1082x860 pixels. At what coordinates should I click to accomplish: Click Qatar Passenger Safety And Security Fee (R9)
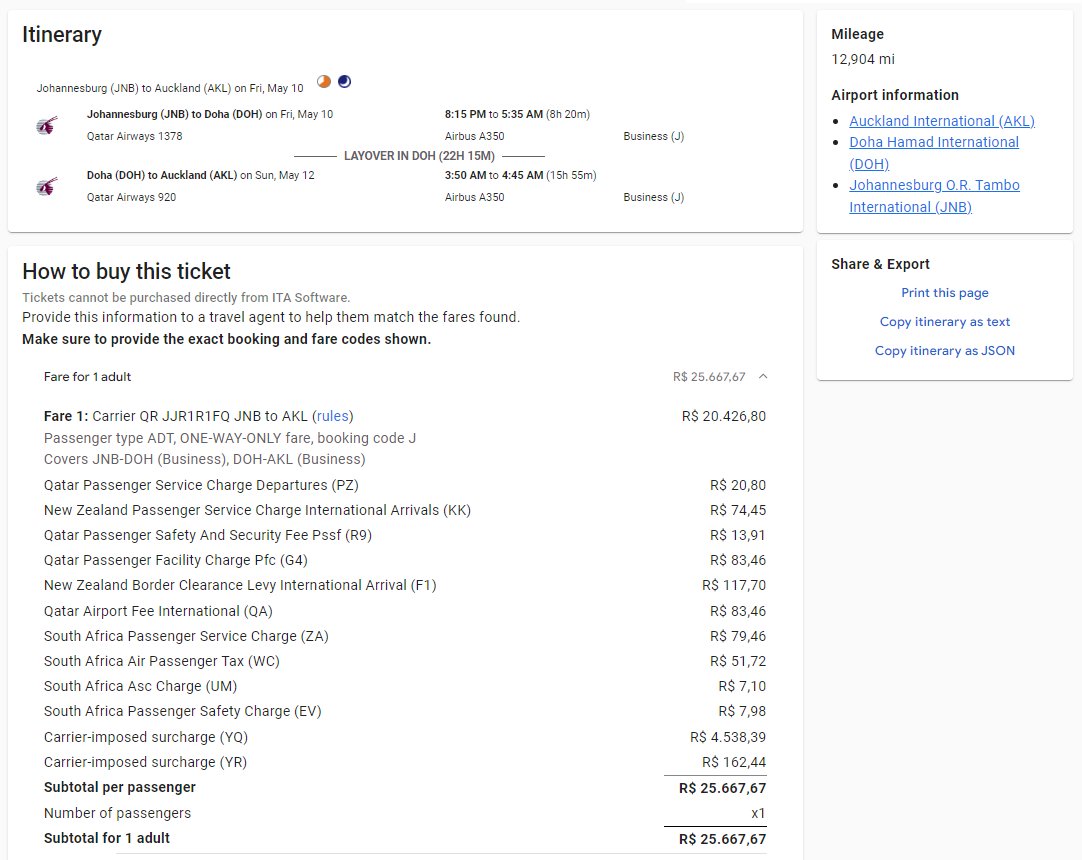pos(208,535)
